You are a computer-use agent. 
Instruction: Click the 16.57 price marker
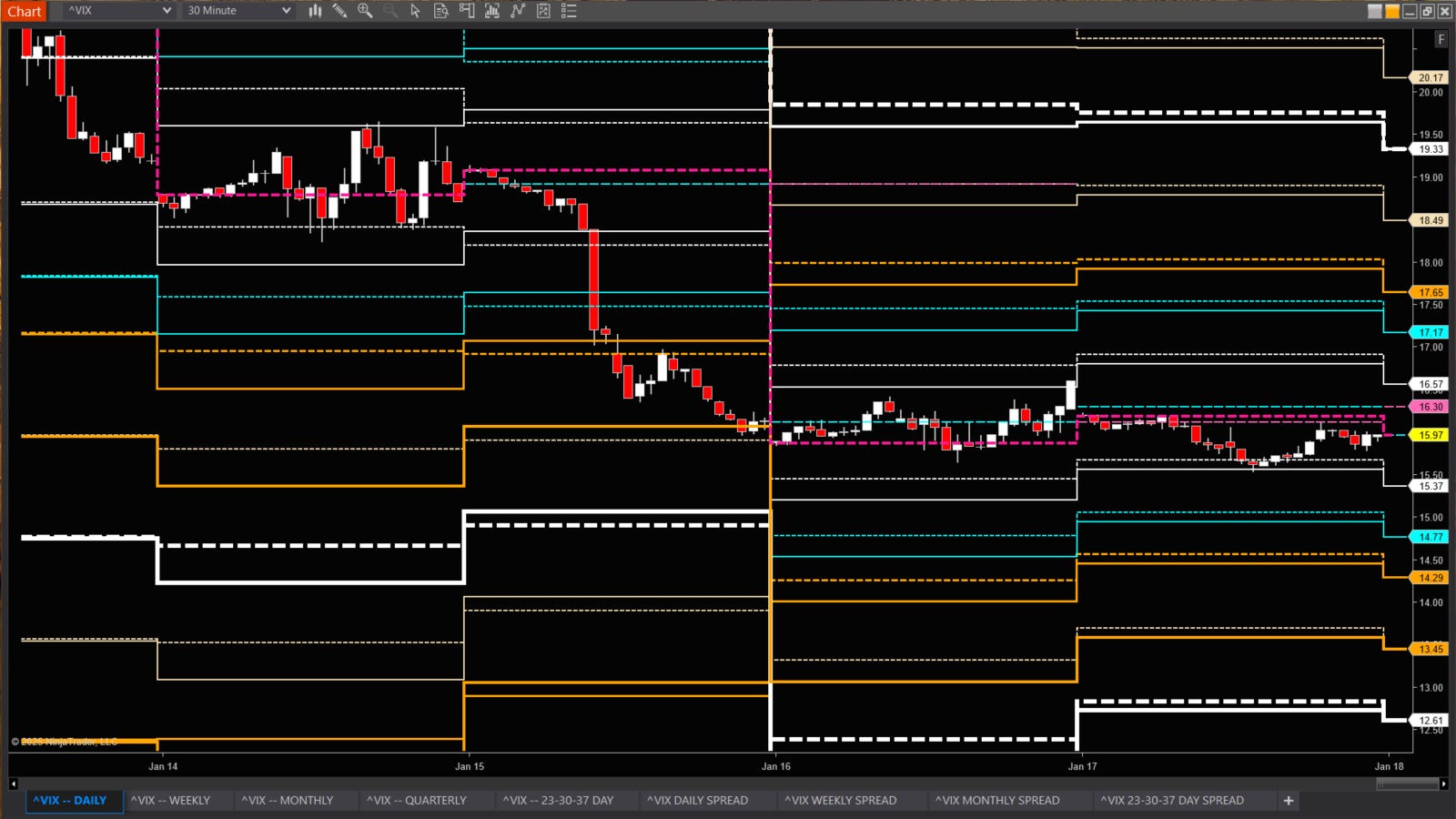(1431, 384)
